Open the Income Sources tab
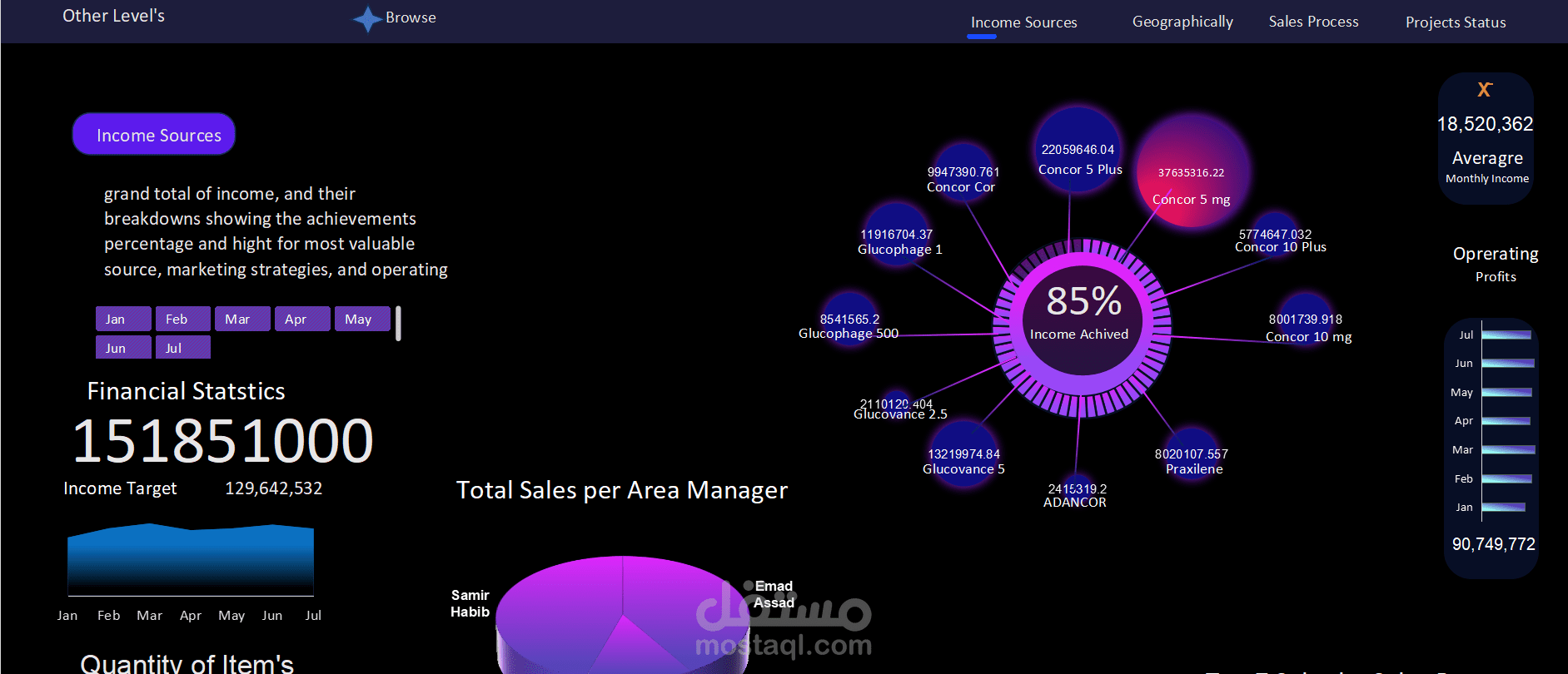The image size is (1568, 674). [1023, 22]
